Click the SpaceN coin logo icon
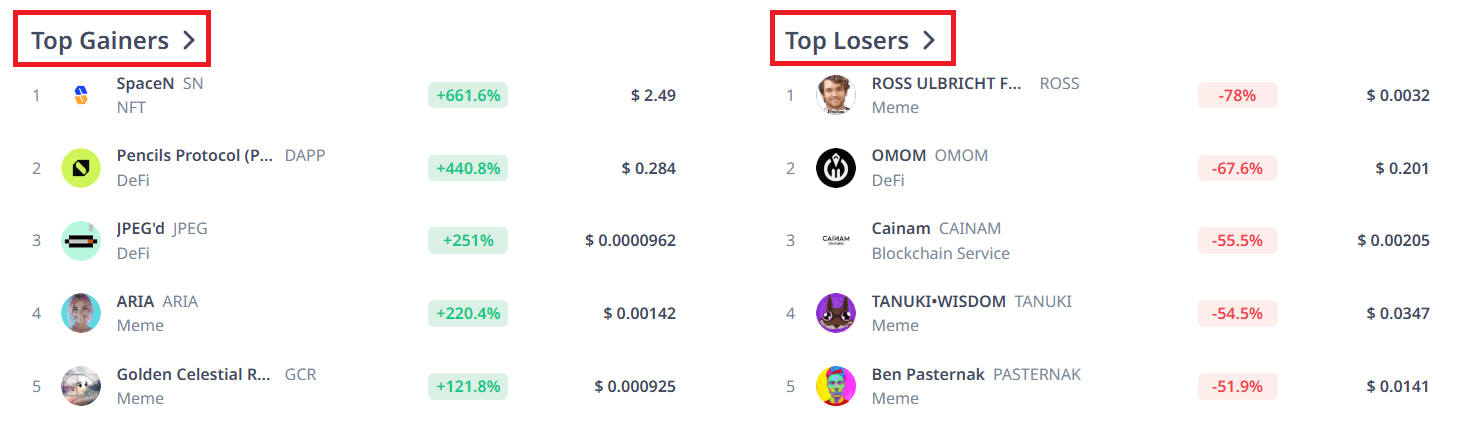This screenshot has width=1478, height=438. 81,96
